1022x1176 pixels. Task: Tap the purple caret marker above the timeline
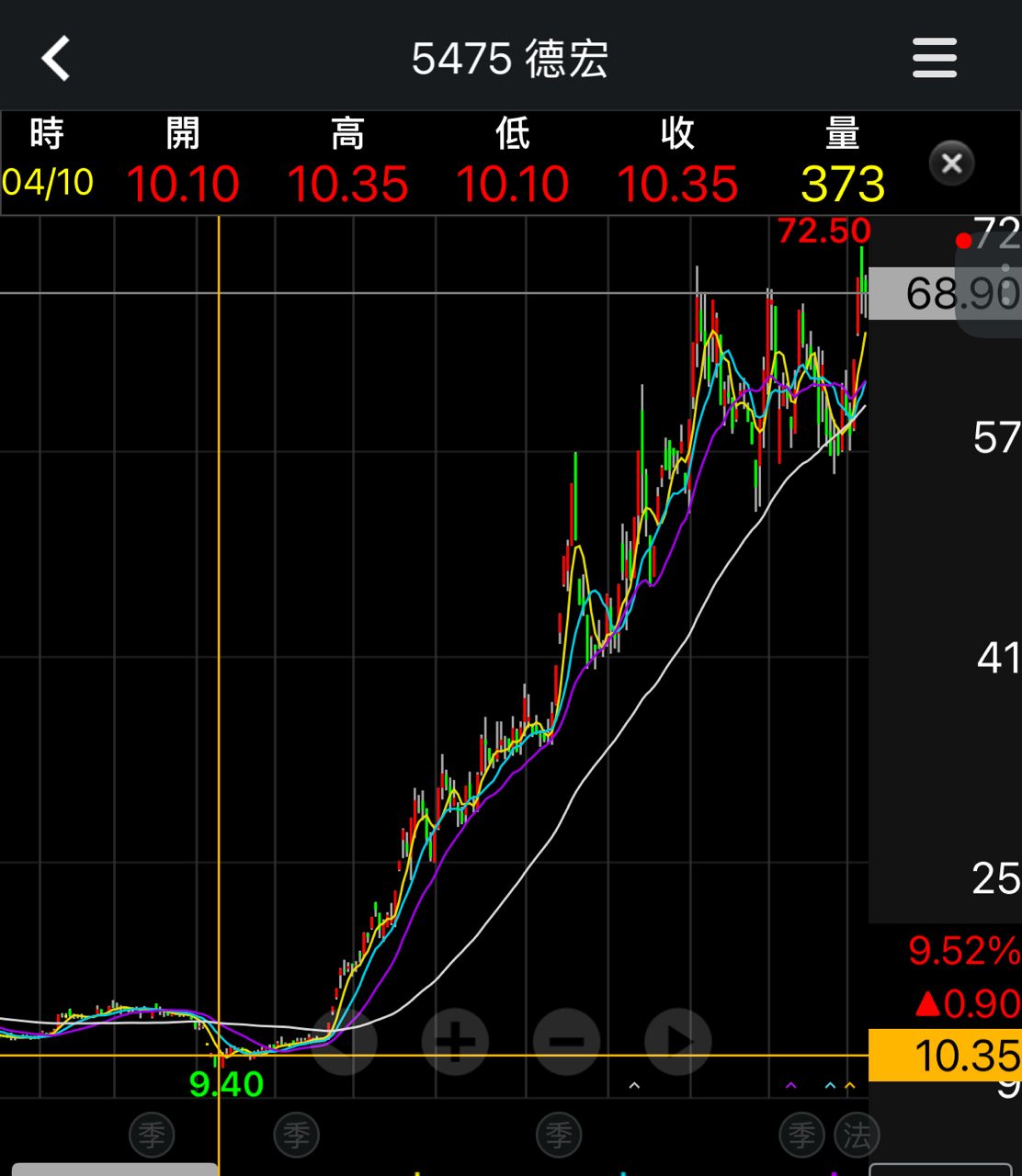(x=790, y=1087)
